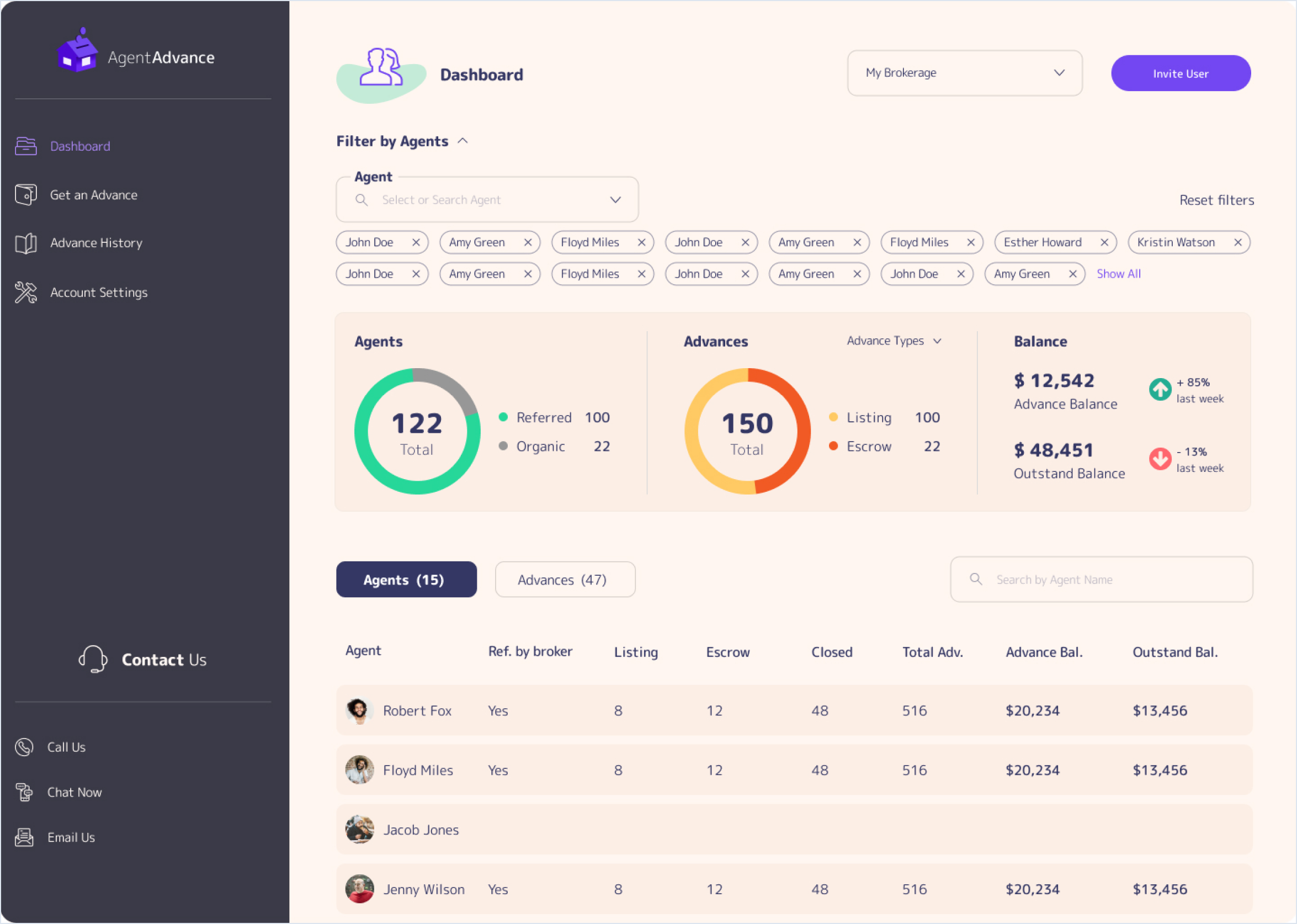
Task: Click the Contact Us headset icon
Action: (93, 660)
